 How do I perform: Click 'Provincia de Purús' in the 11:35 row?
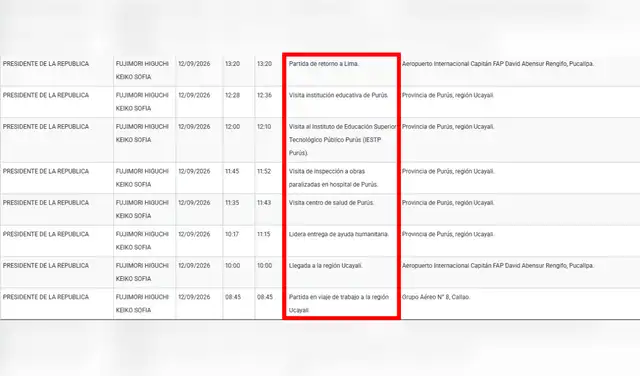(x=448, y=202)
